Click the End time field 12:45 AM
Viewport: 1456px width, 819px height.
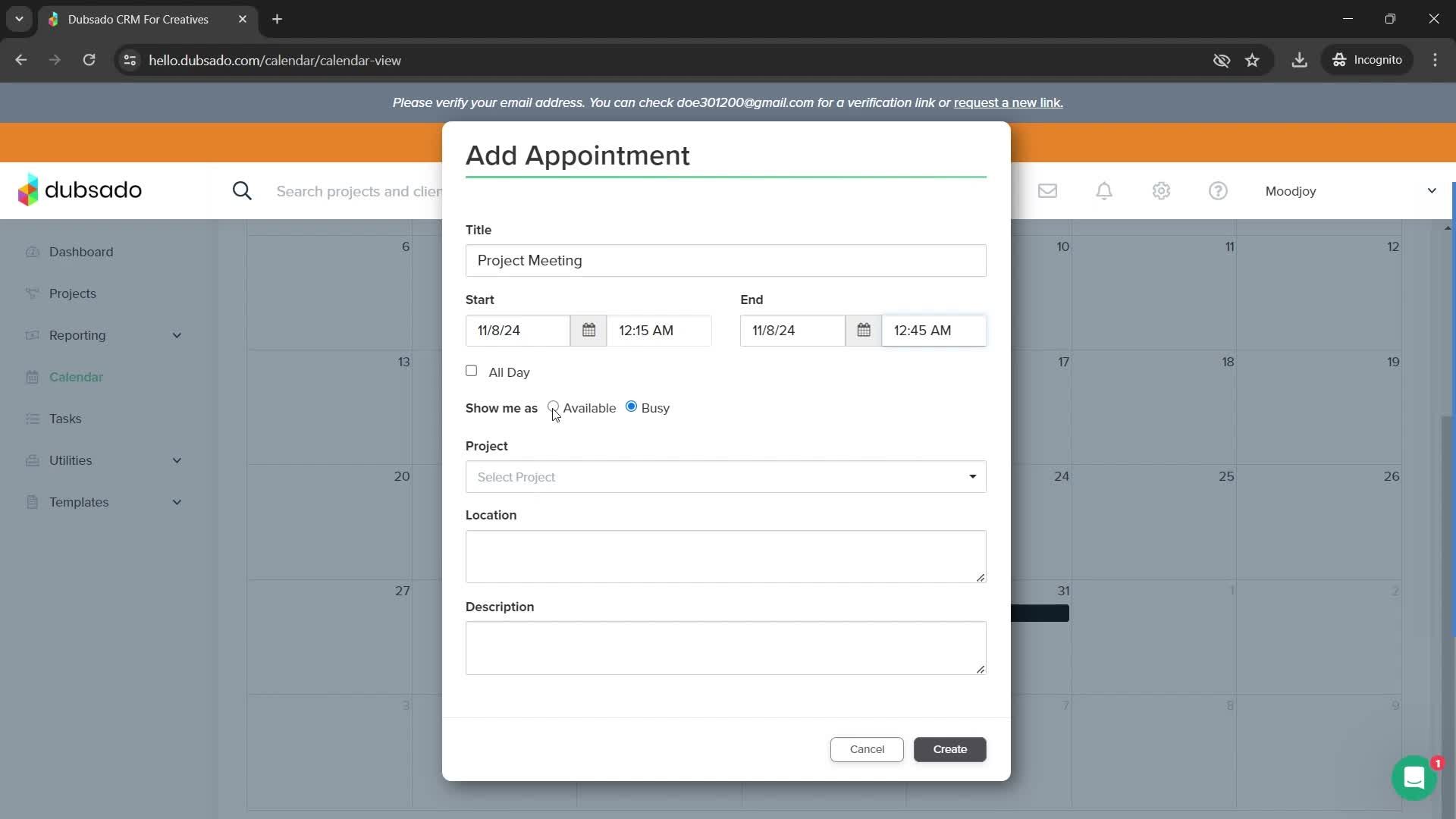tap(934, 331)
